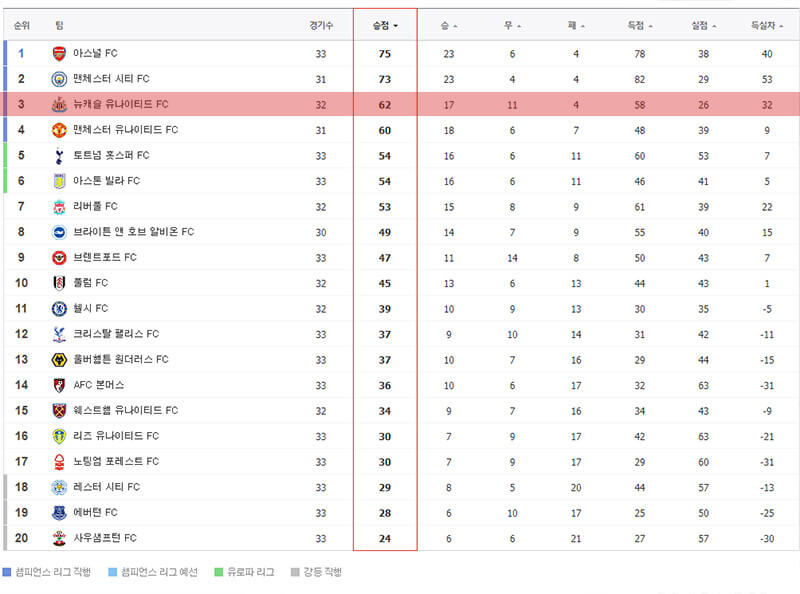
Task: Click the Tottenham Hotspur crest icon
Action: pyautogui.click(x=59, y=156)
